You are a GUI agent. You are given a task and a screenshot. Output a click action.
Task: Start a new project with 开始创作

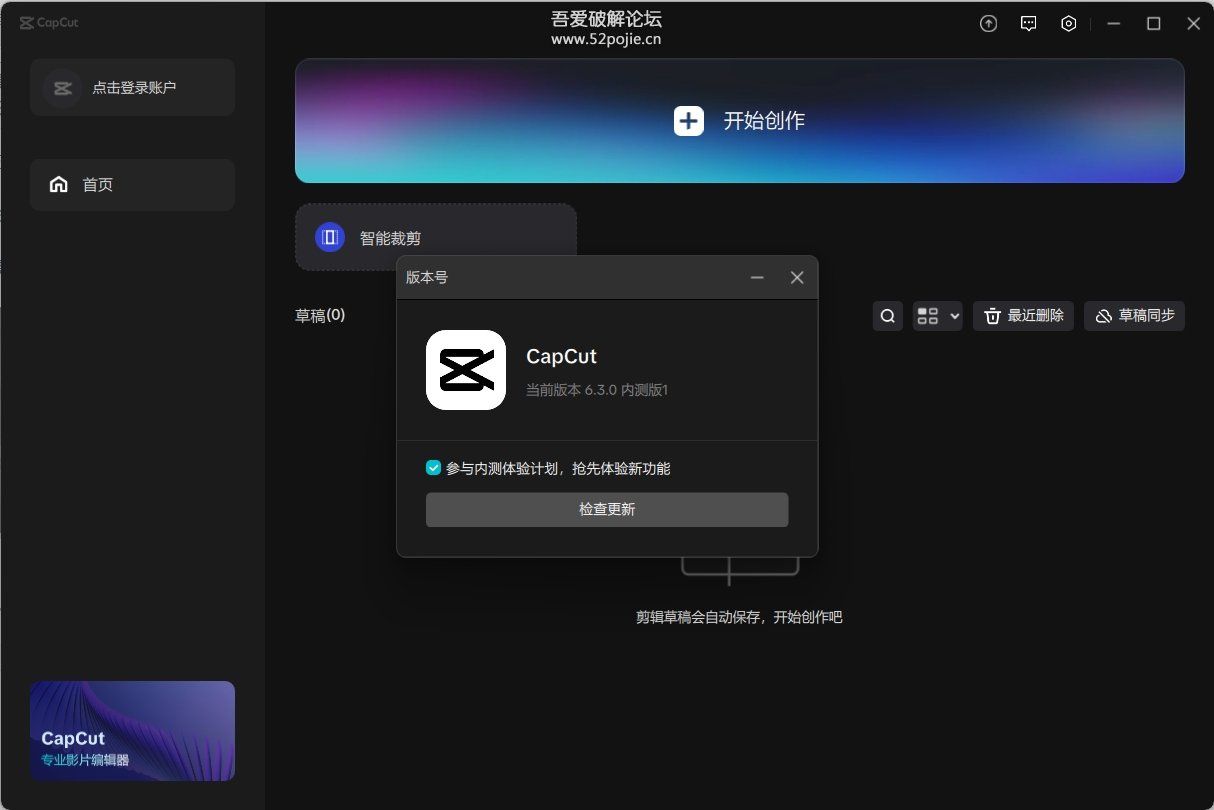coord(740,121)
